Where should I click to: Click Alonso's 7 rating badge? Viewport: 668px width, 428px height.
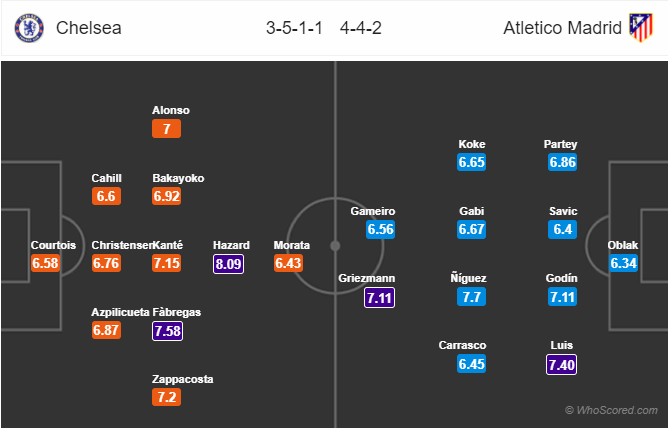click(x=168, y=129)
